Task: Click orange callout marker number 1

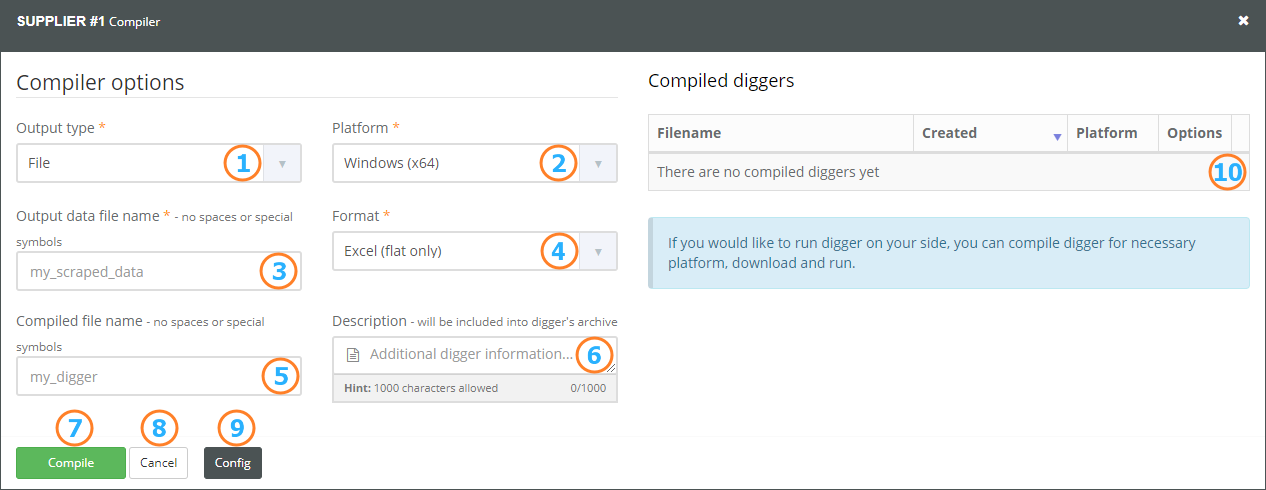Action: 242,163
